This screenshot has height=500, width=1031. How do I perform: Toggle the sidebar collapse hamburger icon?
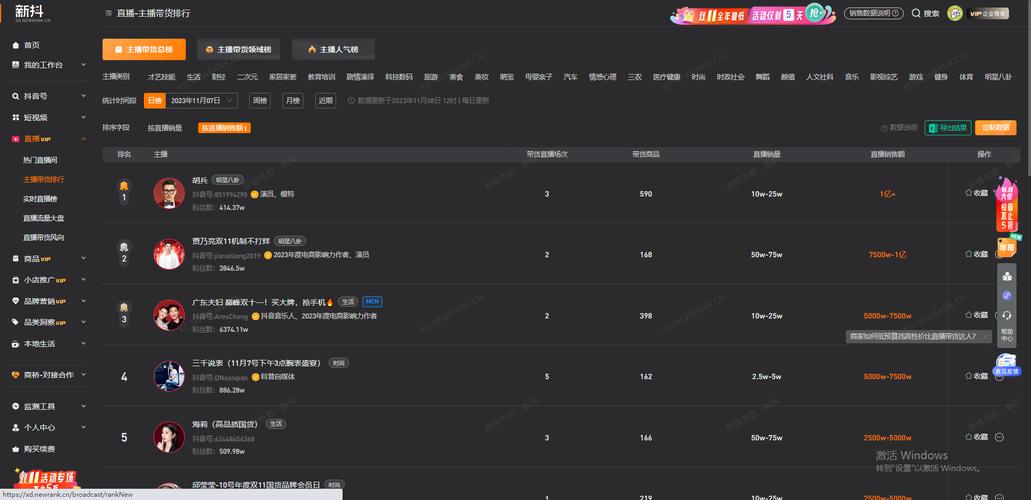tap(108, 13)
